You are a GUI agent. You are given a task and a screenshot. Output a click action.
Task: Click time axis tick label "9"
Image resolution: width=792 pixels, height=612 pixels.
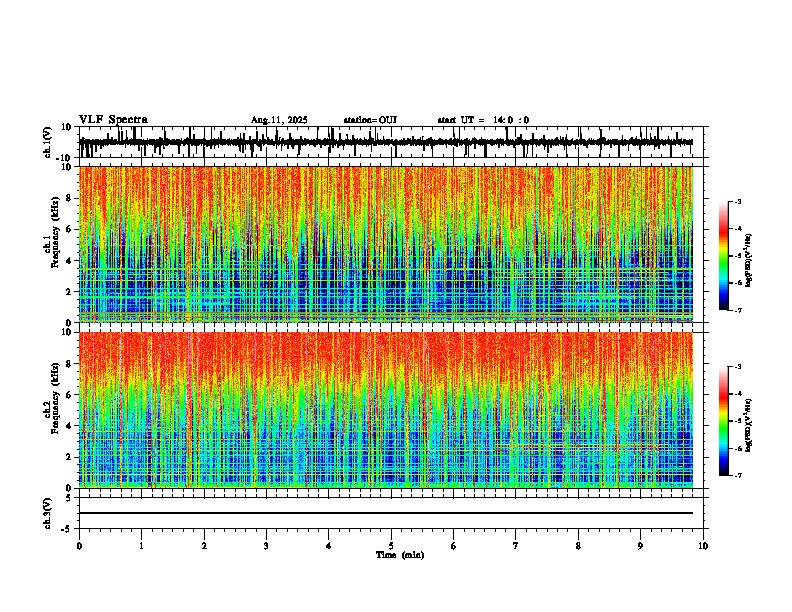[640, 546]
